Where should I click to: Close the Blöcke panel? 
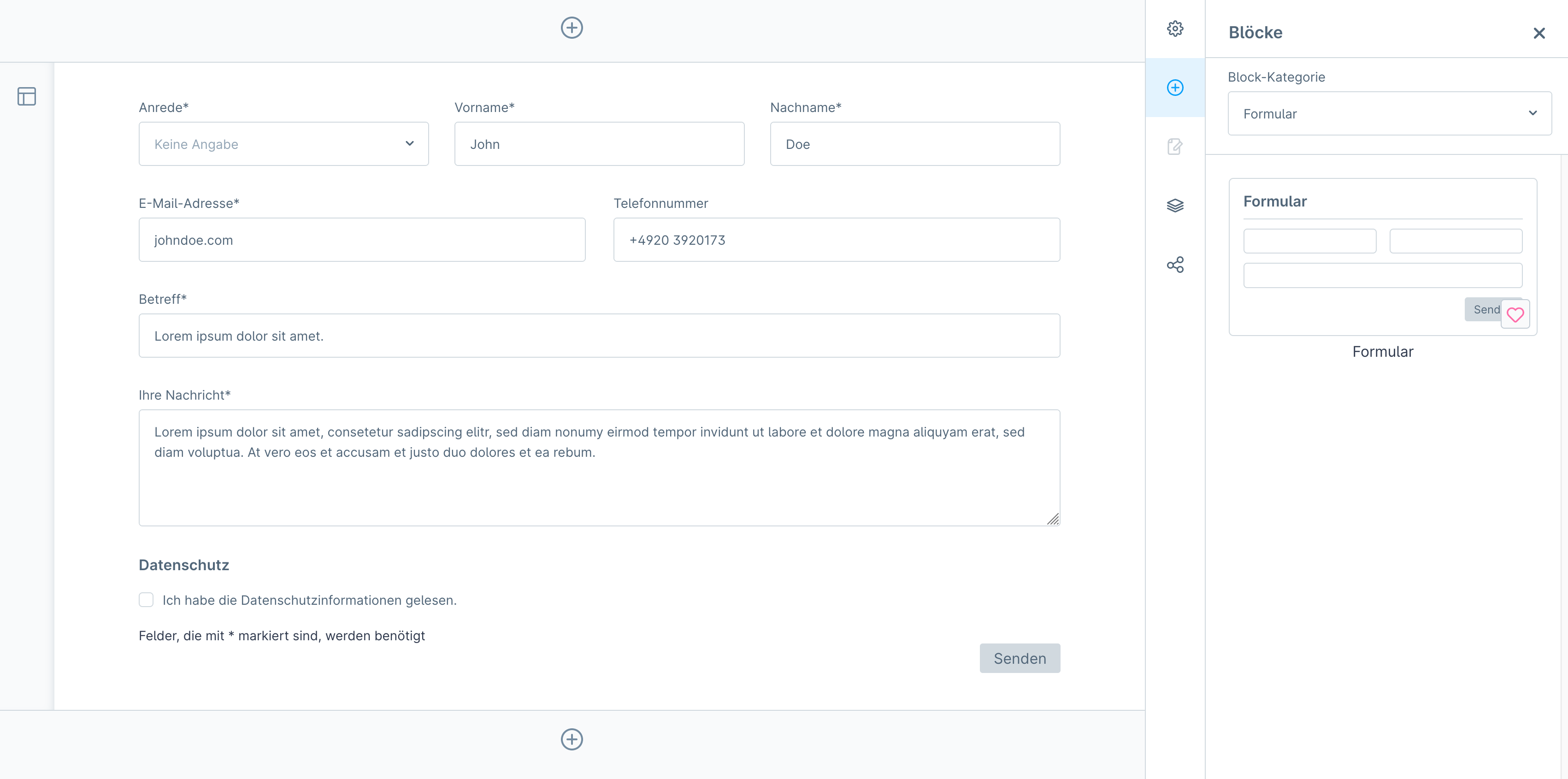[x=1539, y=33]
